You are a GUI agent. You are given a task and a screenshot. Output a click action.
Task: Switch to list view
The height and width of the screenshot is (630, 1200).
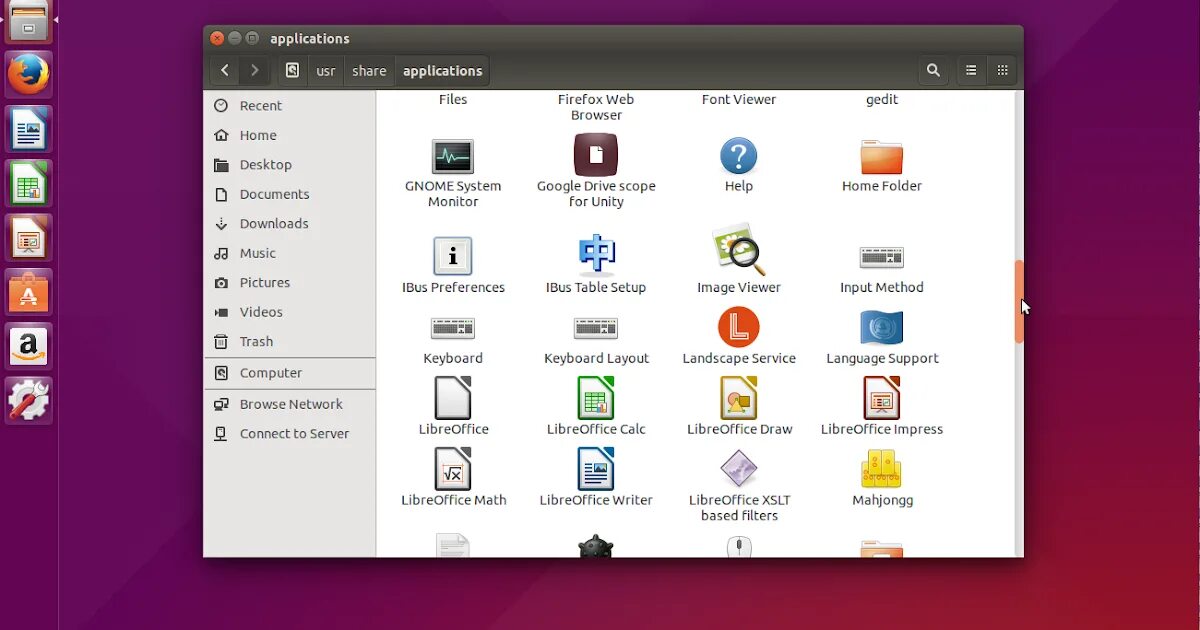(970, 70)
